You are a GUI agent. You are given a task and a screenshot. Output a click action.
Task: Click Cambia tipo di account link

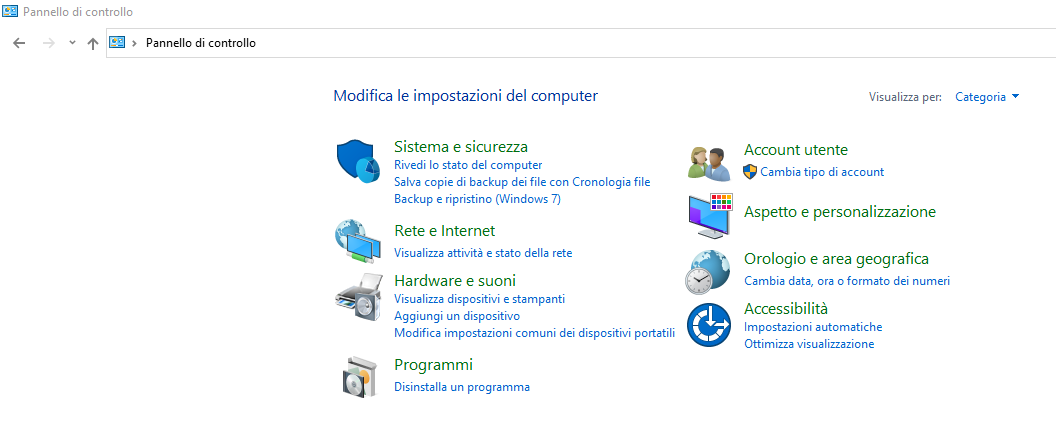[x=822, y=172]
